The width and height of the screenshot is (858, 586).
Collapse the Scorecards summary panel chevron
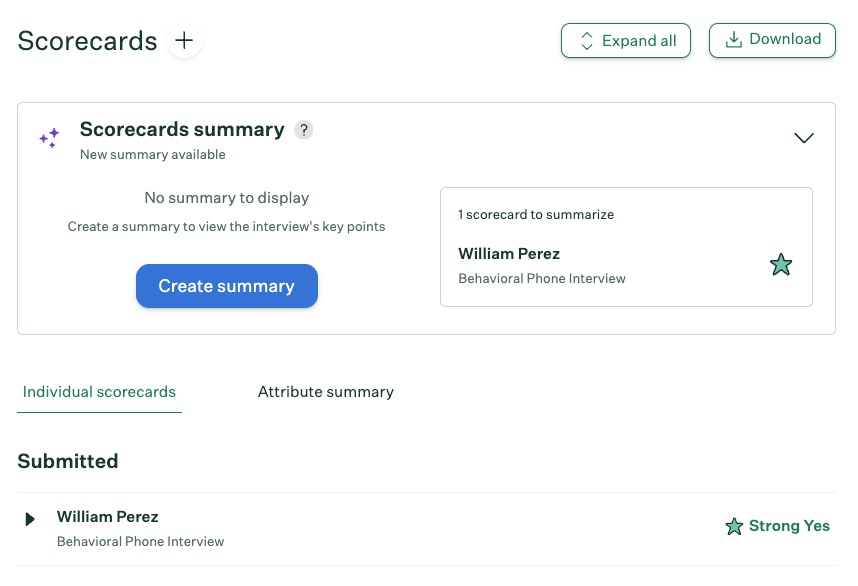tap(804, 138)
